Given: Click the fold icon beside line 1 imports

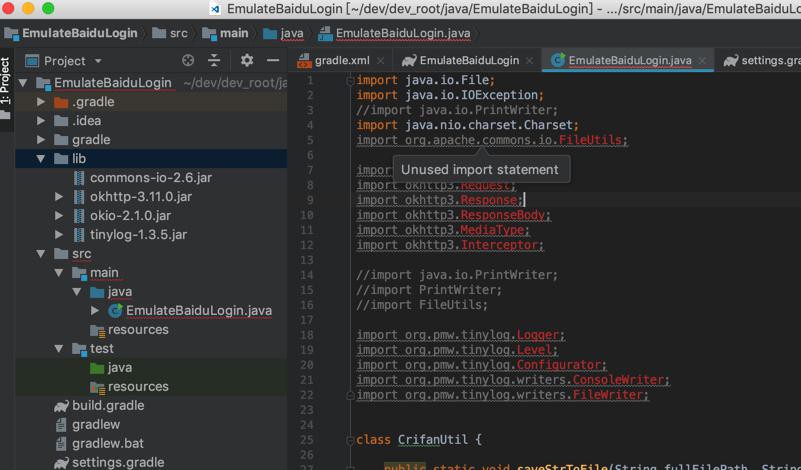Looking at the screenshot, I should click(350, 80).
